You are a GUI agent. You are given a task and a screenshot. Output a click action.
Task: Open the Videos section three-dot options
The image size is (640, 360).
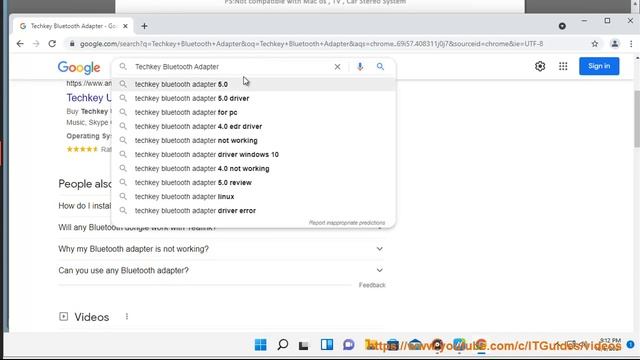[127, 317]
